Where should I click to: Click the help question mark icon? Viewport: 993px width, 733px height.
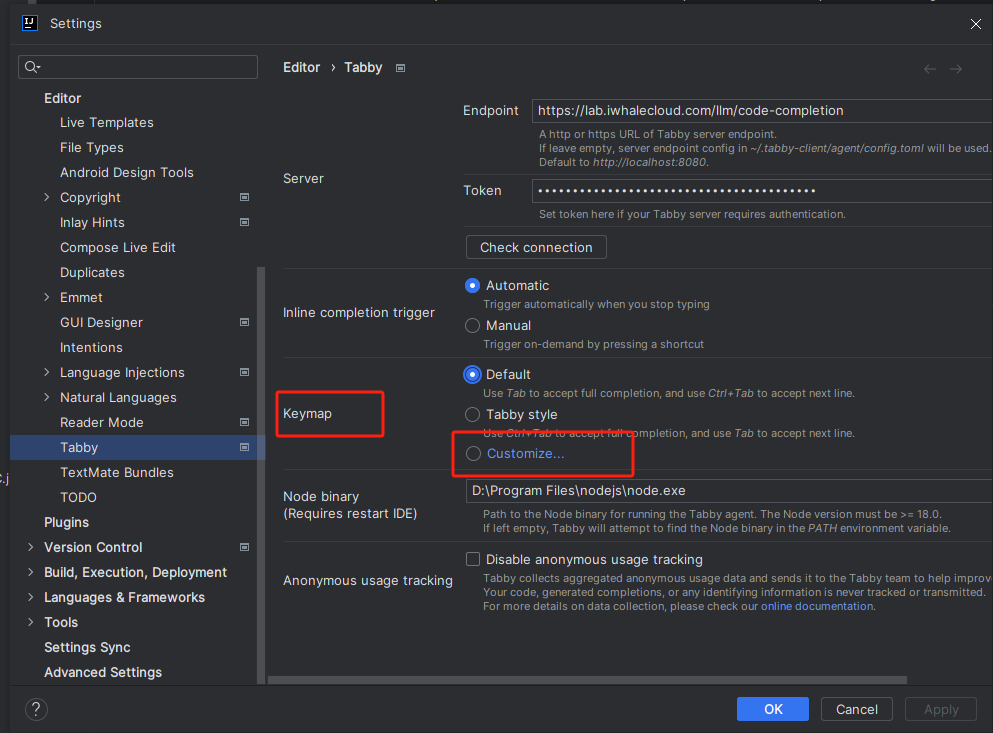[x=36, y=709]
